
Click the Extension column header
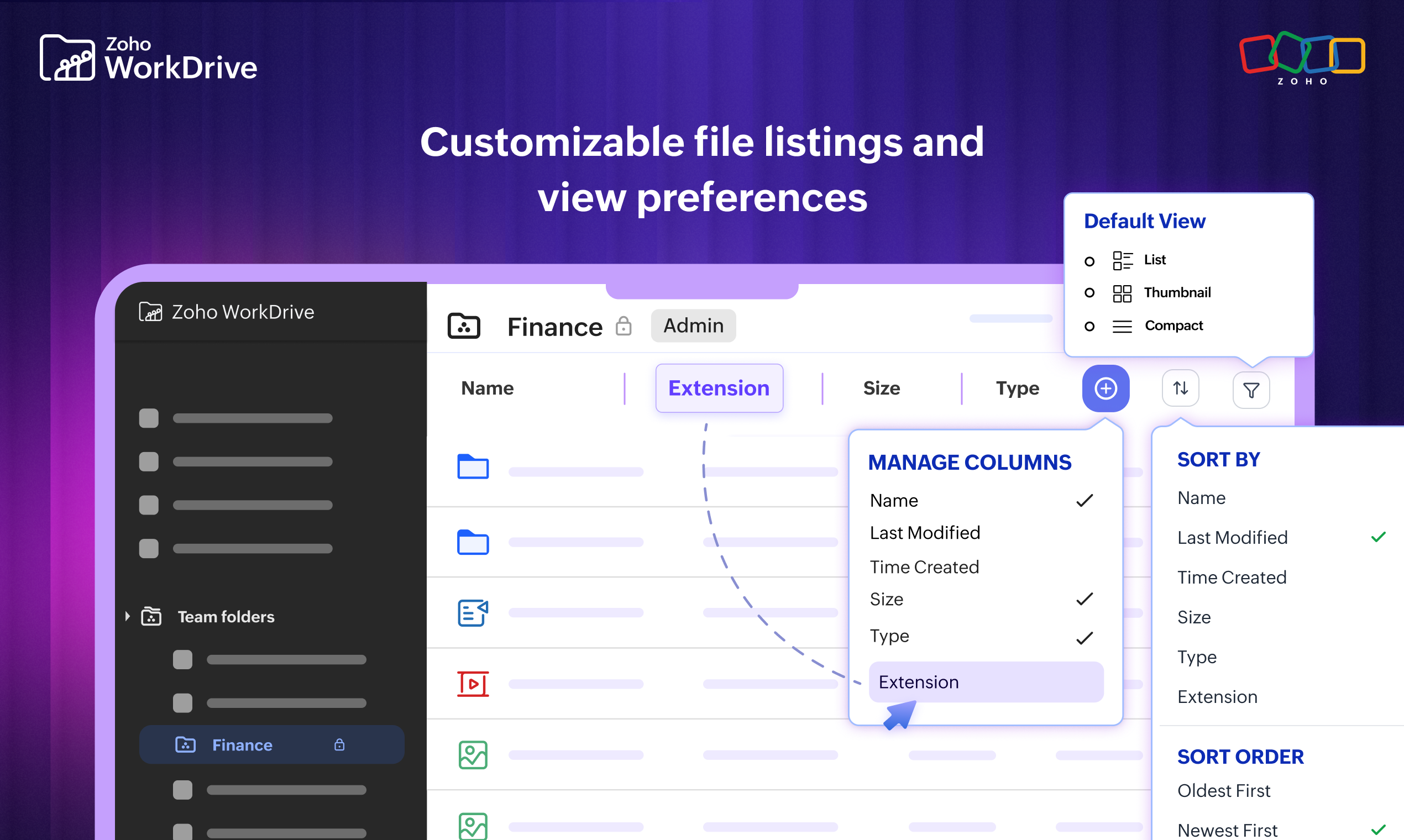[719, 389]
